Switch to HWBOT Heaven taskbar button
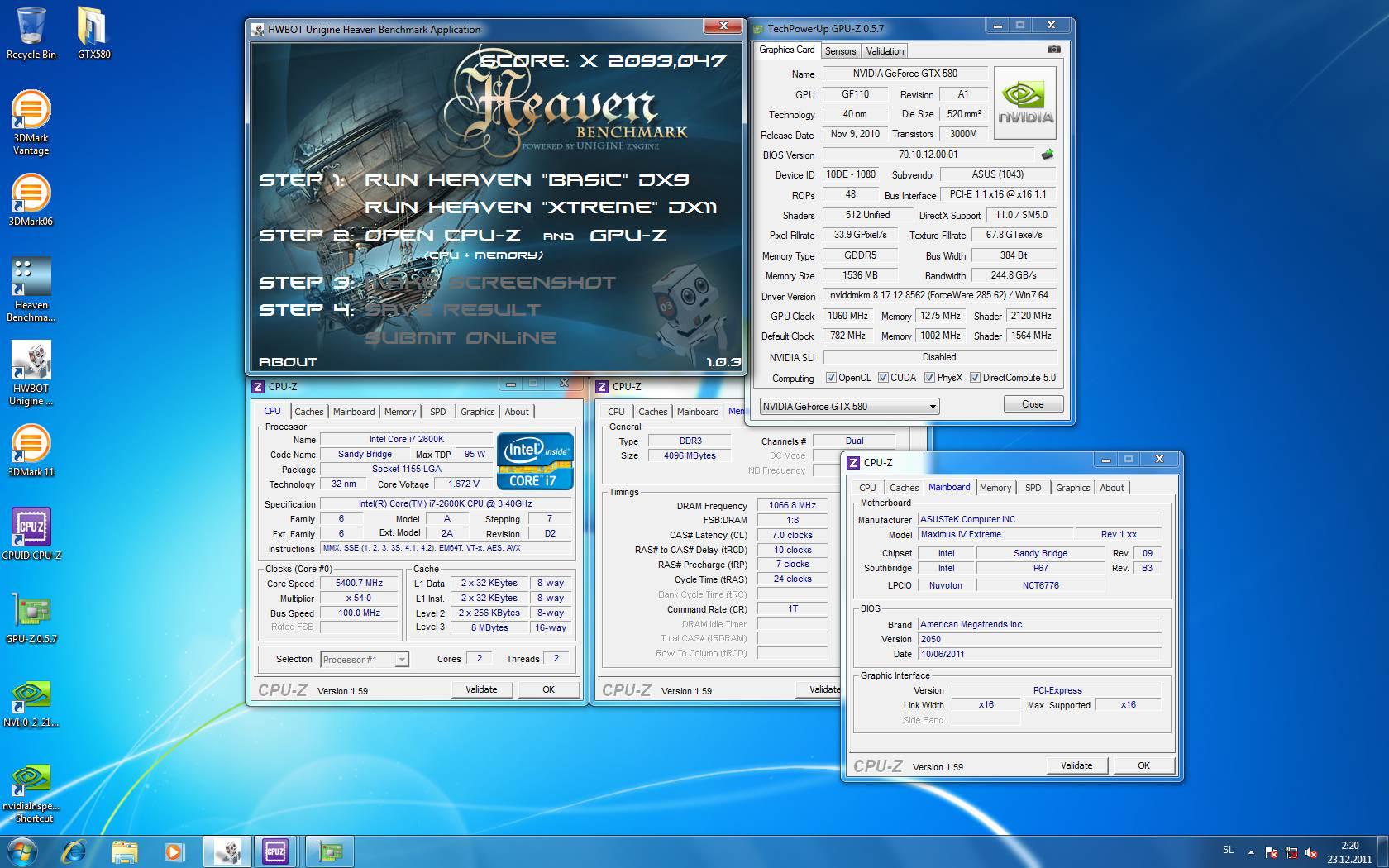The image size is (1389, 868). [x=227, y=851]
